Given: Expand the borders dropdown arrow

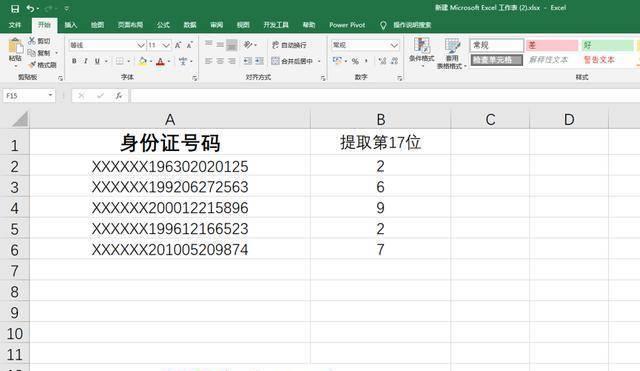Looking at the screenshot, I should coord(129,61).
